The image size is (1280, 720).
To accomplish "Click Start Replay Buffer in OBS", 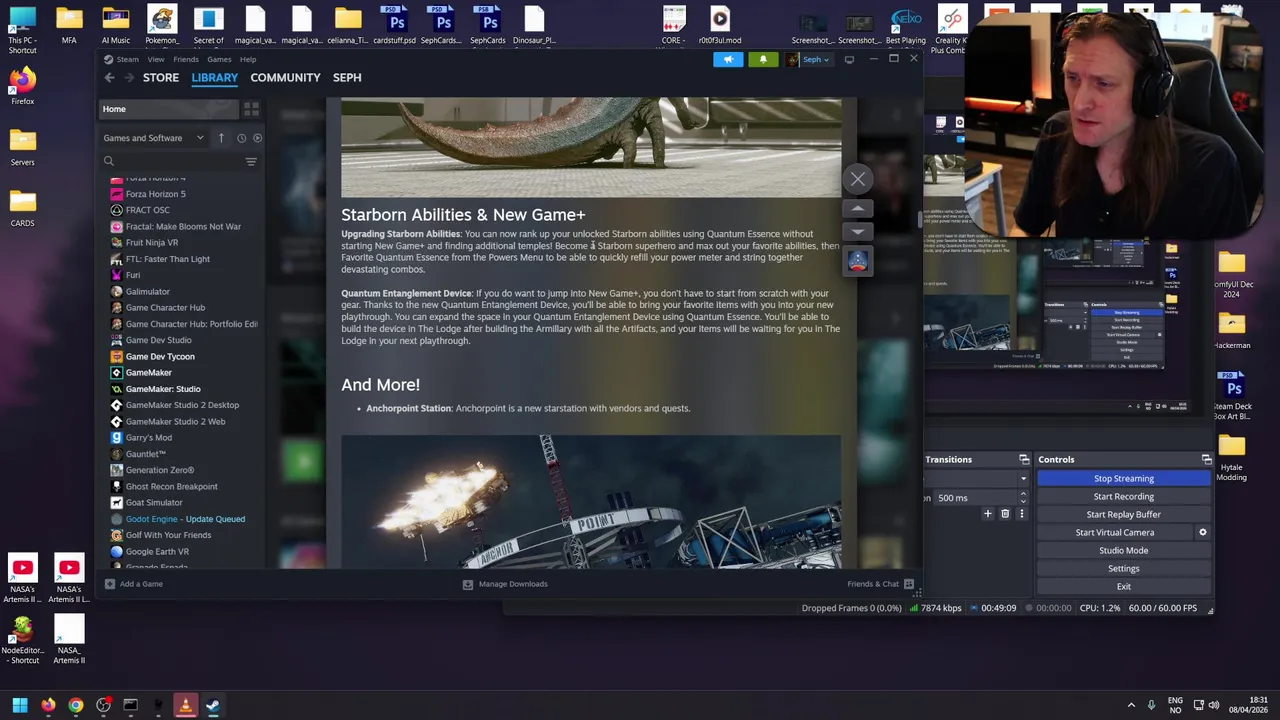I will click(1123, 514).
